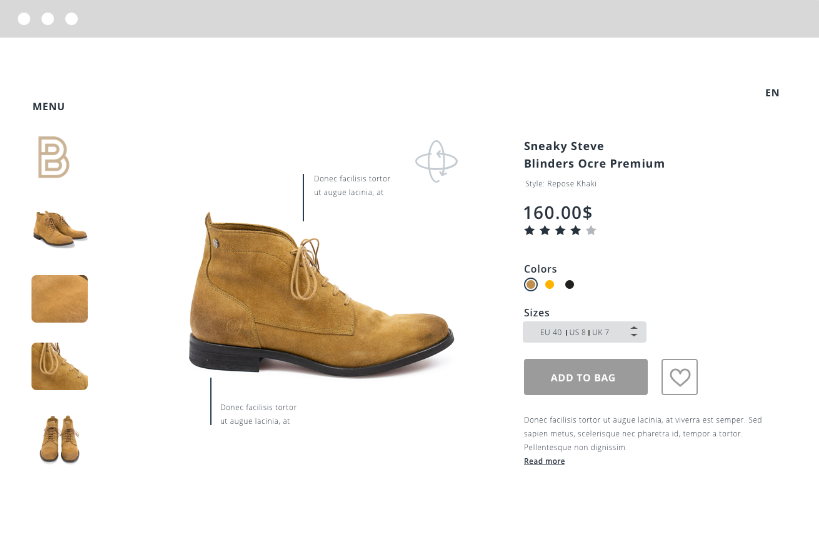Select the khaki brown color option
The height and width of the screenshot is (551, 819).
[x=531, y=285]
